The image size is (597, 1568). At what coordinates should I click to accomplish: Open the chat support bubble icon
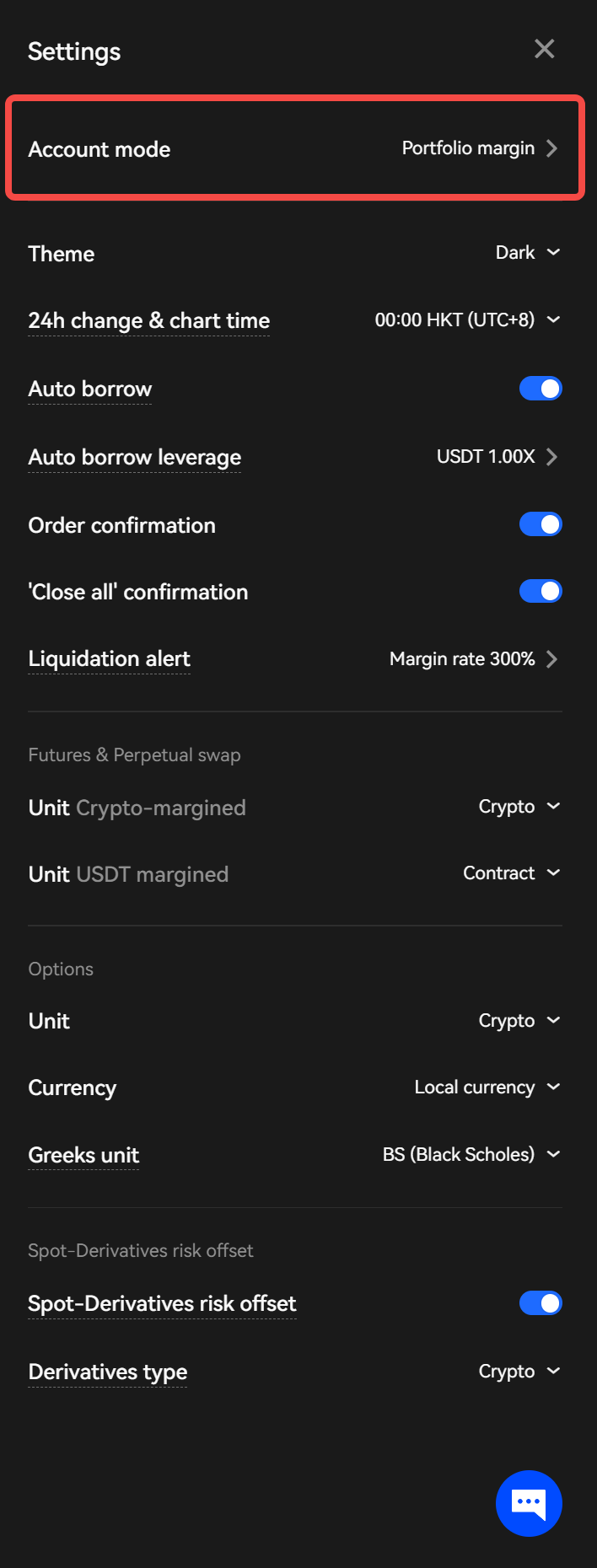pos(529,1503)
